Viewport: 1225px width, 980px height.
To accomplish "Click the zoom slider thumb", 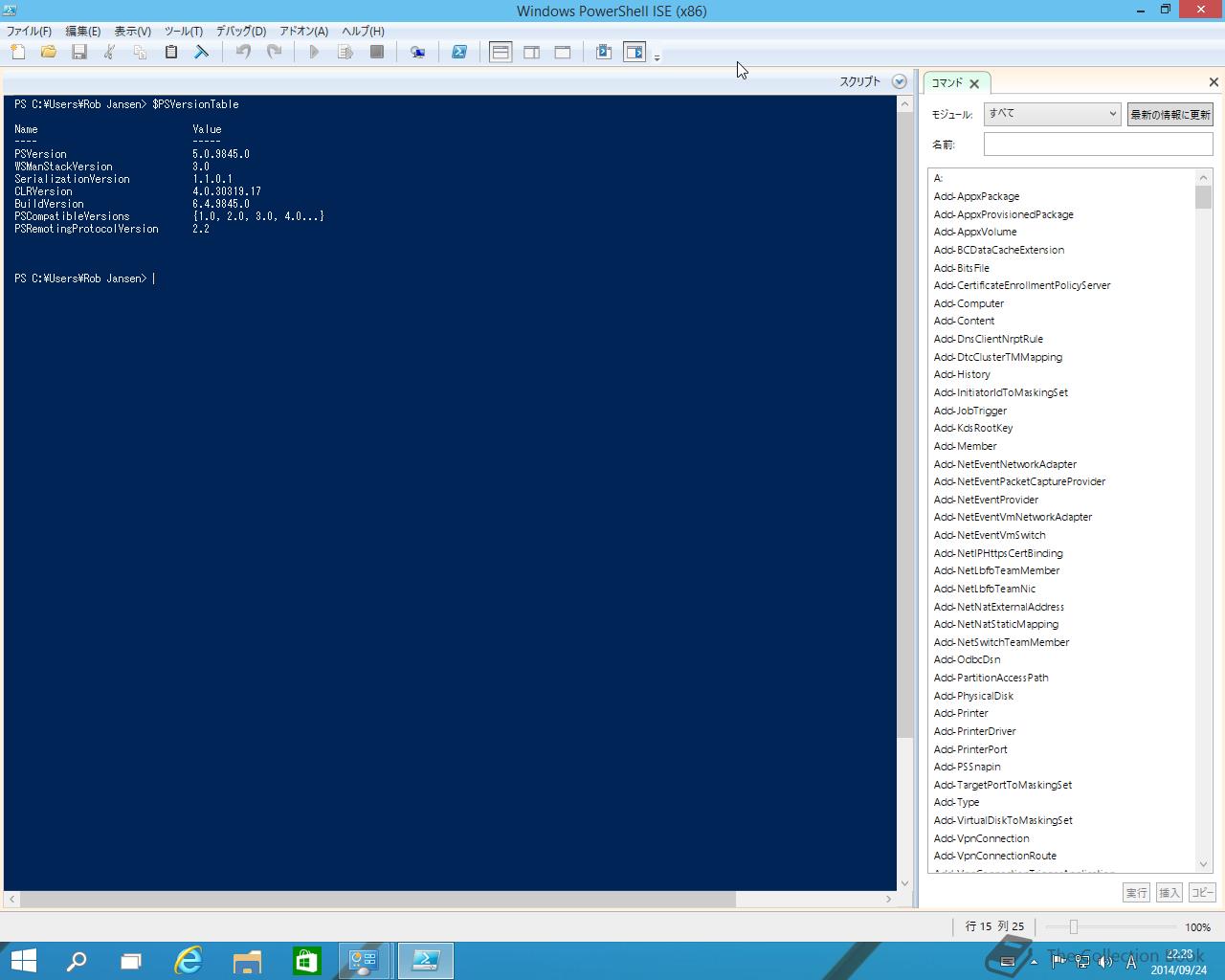I will click(1074, 926).
